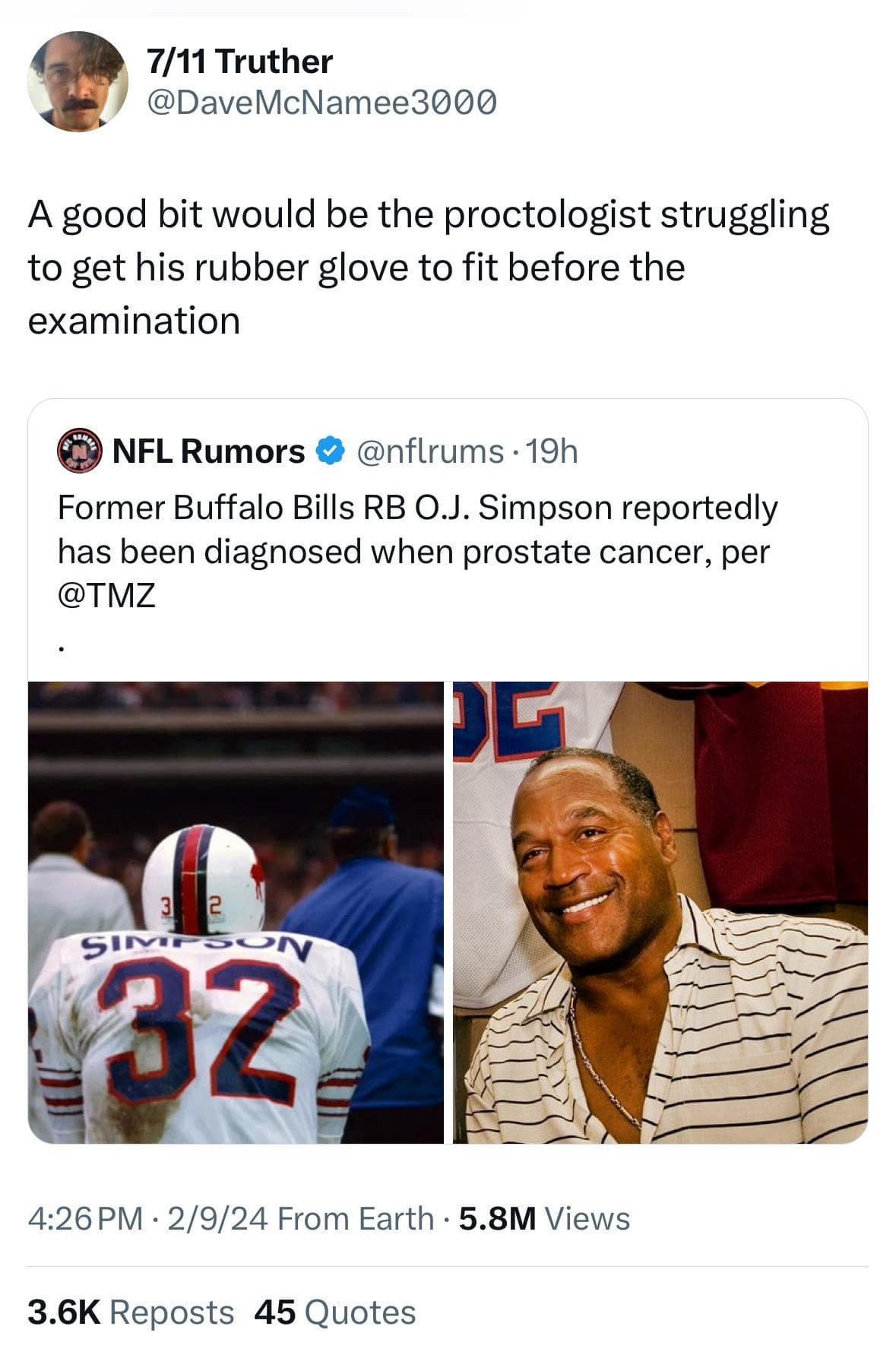Open the @nflrums handle

[x=426, y=451]
